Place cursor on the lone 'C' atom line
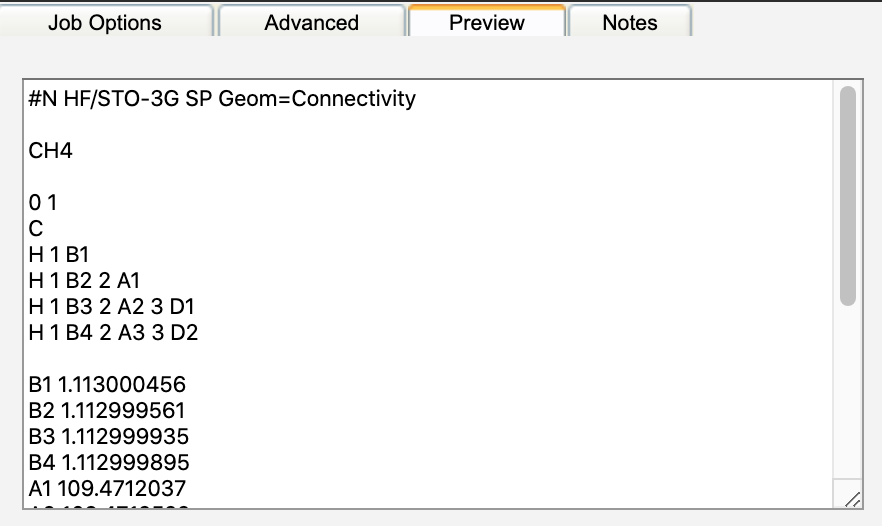 coord(36,229)
